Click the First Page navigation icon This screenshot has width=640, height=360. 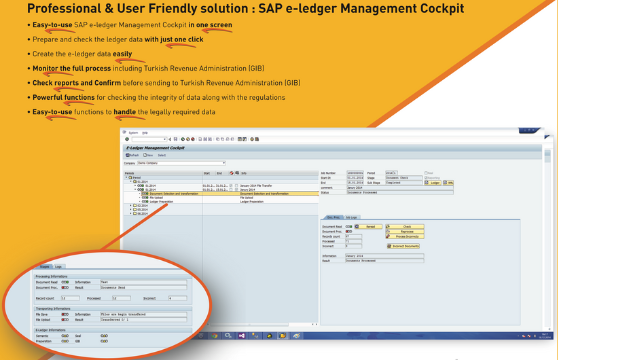coord(218,139)
